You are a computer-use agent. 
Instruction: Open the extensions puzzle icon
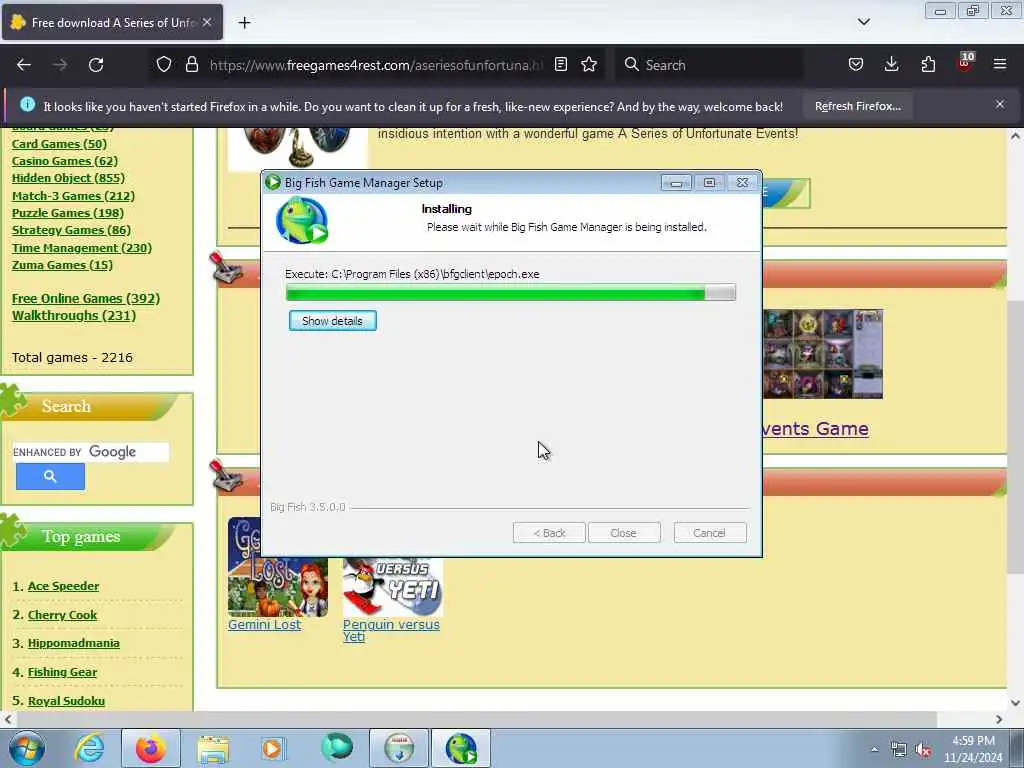(x=928, y=65)
